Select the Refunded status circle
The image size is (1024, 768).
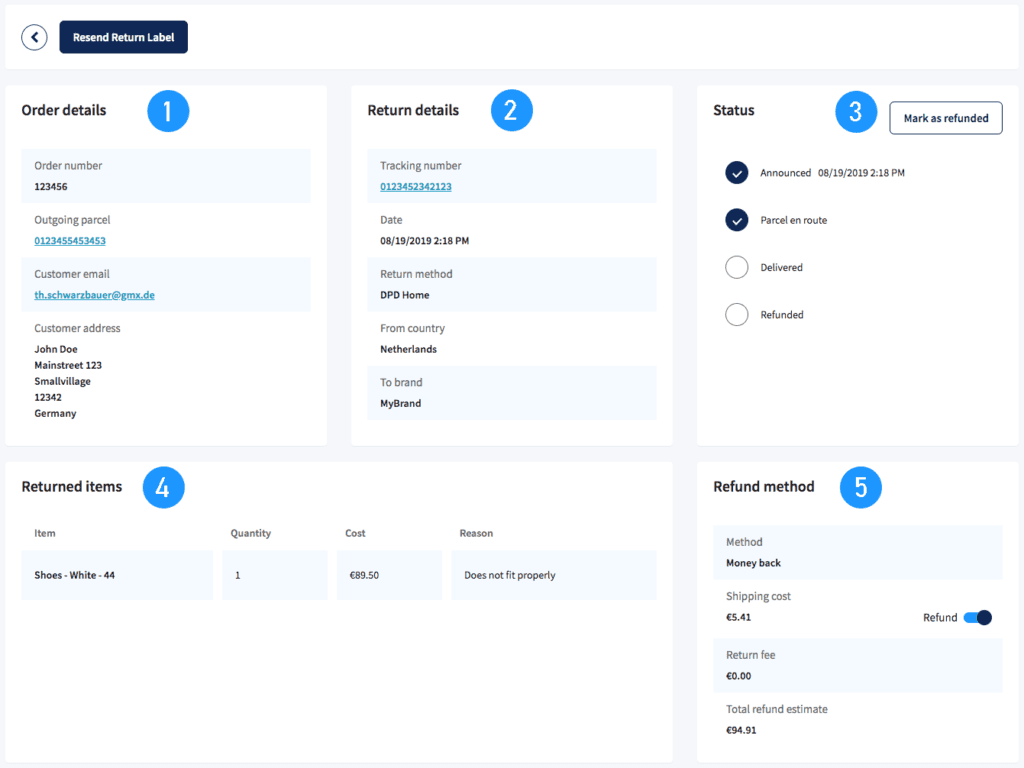pyautogui.click(x=736, y=314)
